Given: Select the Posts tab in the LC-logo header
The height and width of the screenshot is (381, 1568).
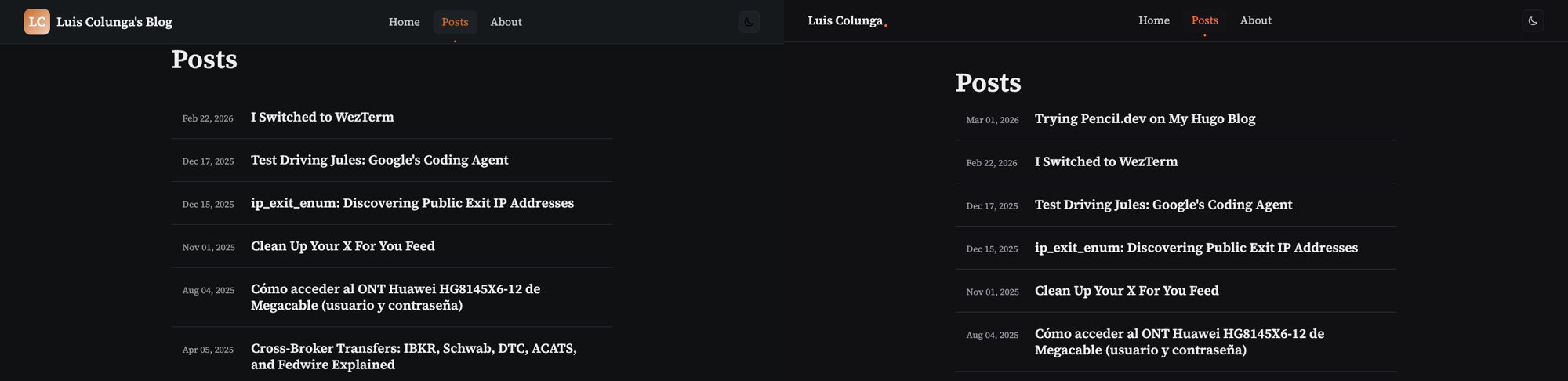Looking at the screenshot, I should (455, 22).
